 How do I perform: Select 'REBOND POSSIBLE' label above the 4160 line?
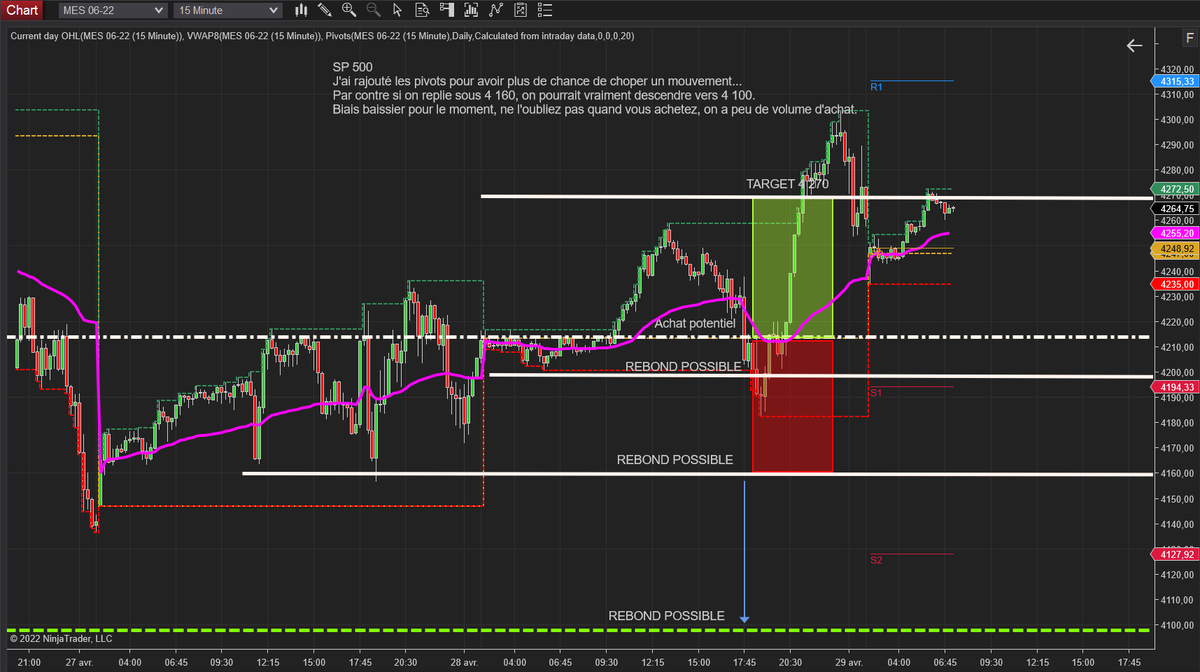675,460
